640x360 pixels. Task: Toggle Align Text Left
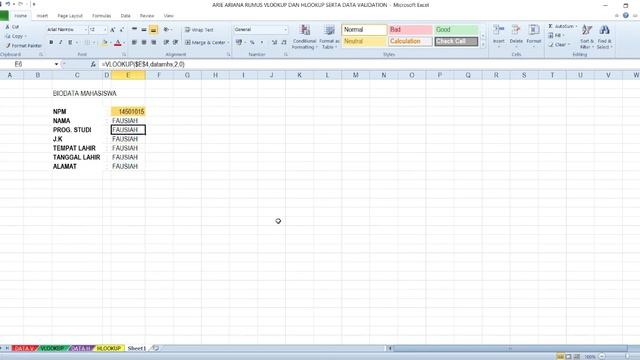(x=134, y=42)
